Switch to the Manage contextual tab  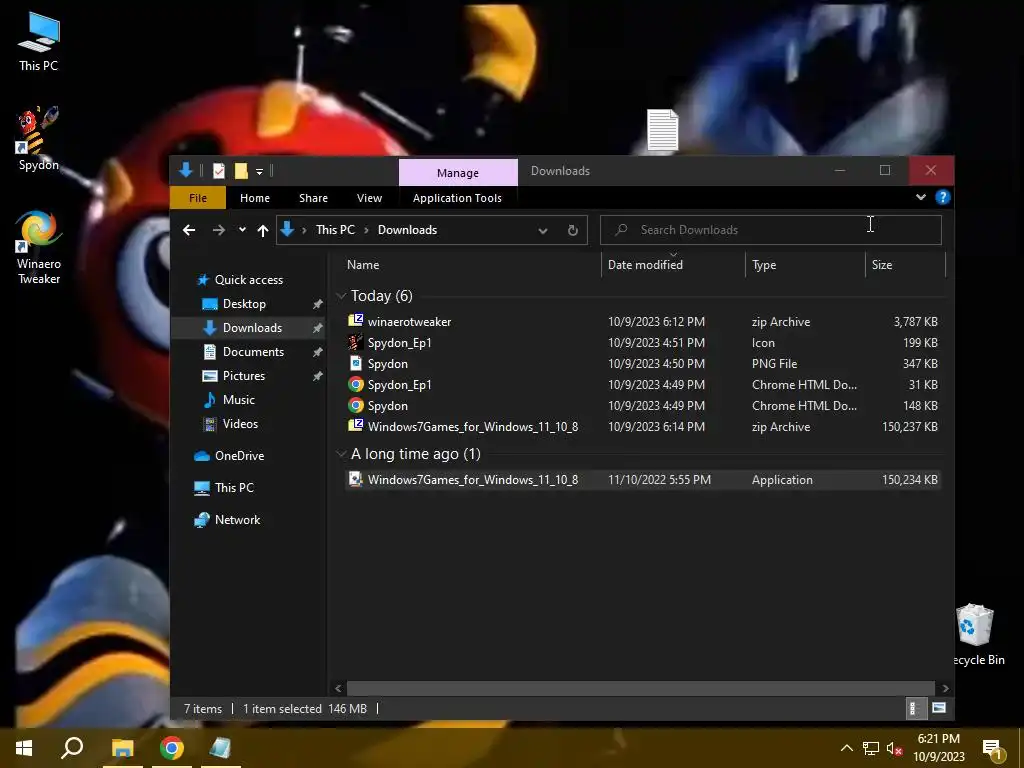(x=458, y=172)
